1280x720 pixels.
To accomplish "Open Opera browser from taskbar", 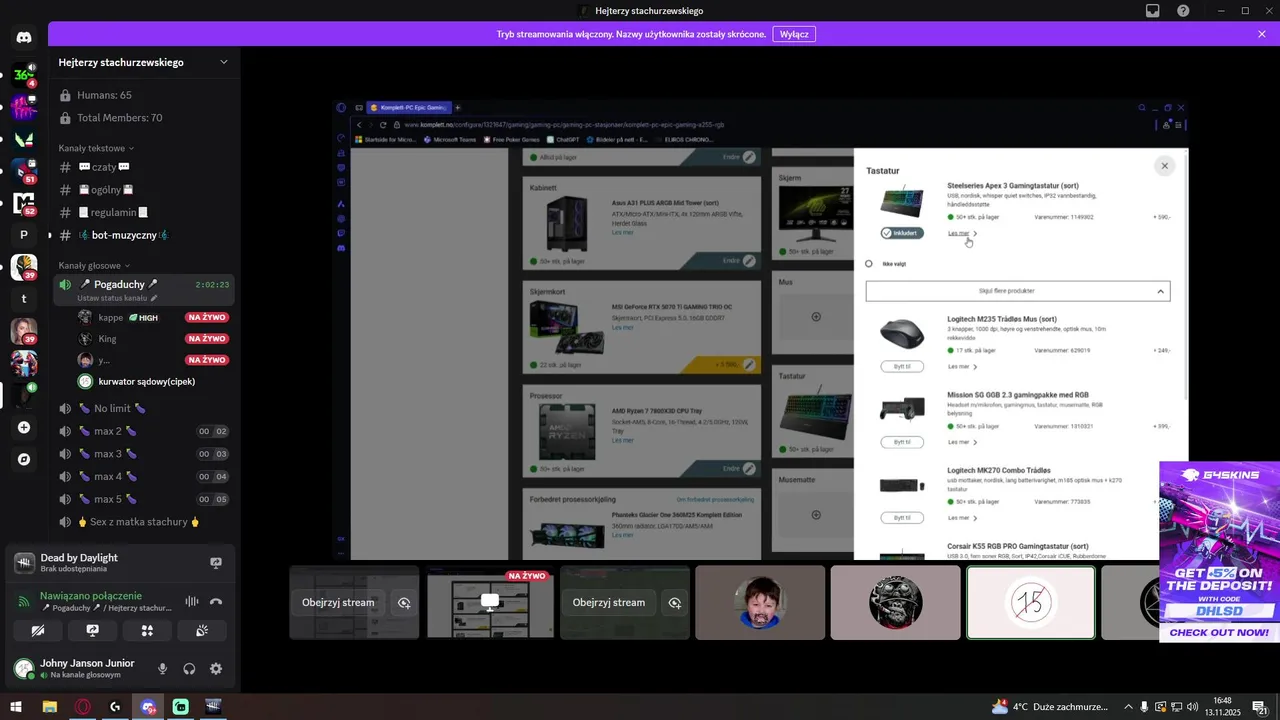I will [83, 706].
